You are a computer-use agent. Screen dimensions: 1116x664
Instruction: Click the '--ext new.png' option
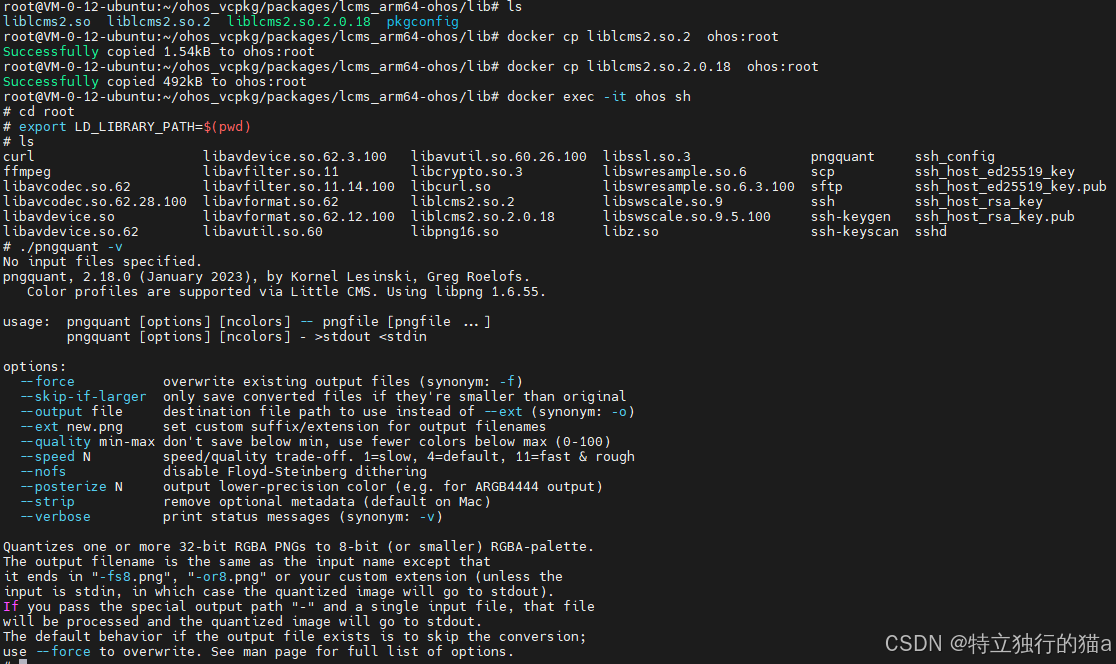click(71, 426)
